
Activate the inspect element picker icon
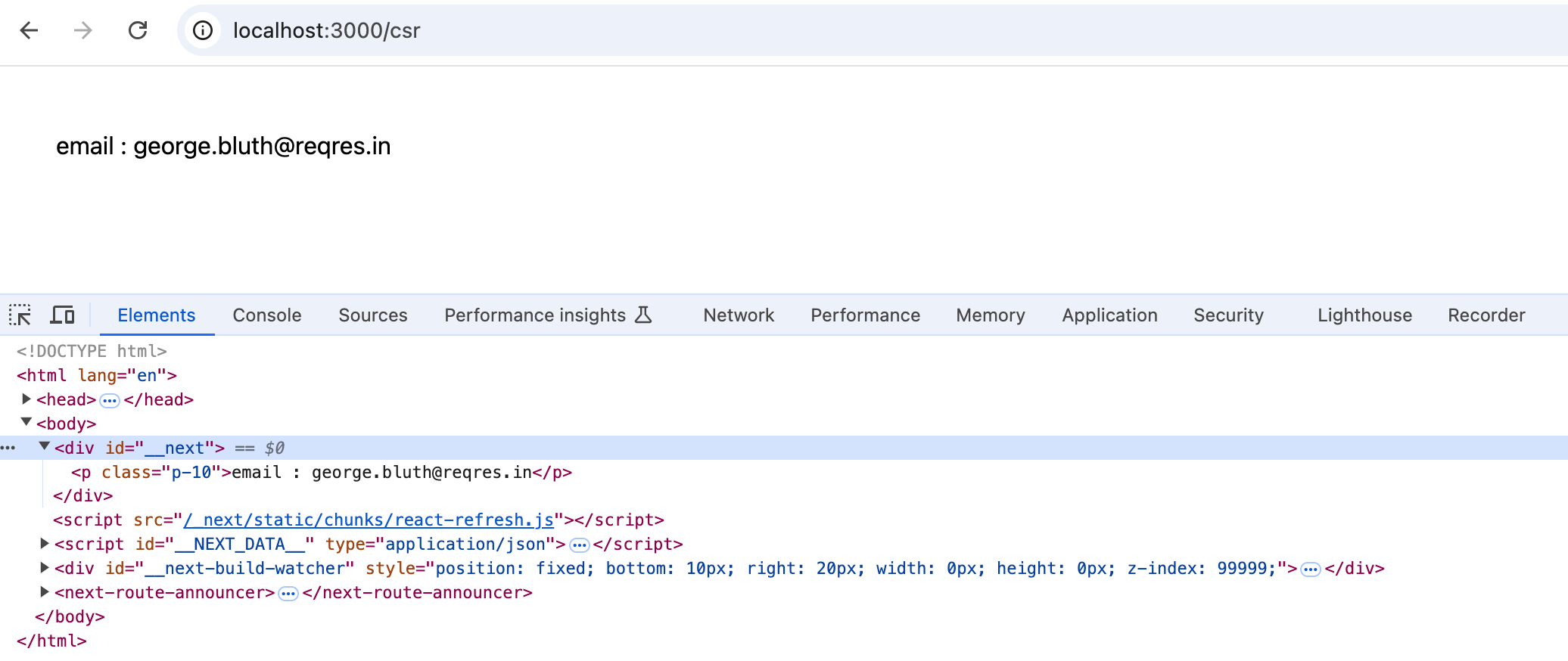pos(20,315)
